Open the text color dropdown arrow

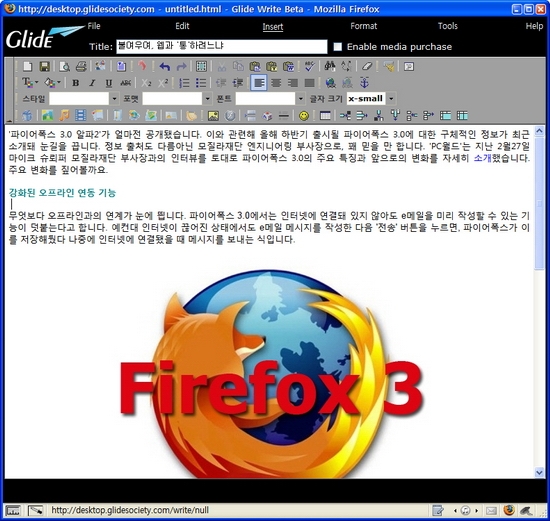coord(36,83)
